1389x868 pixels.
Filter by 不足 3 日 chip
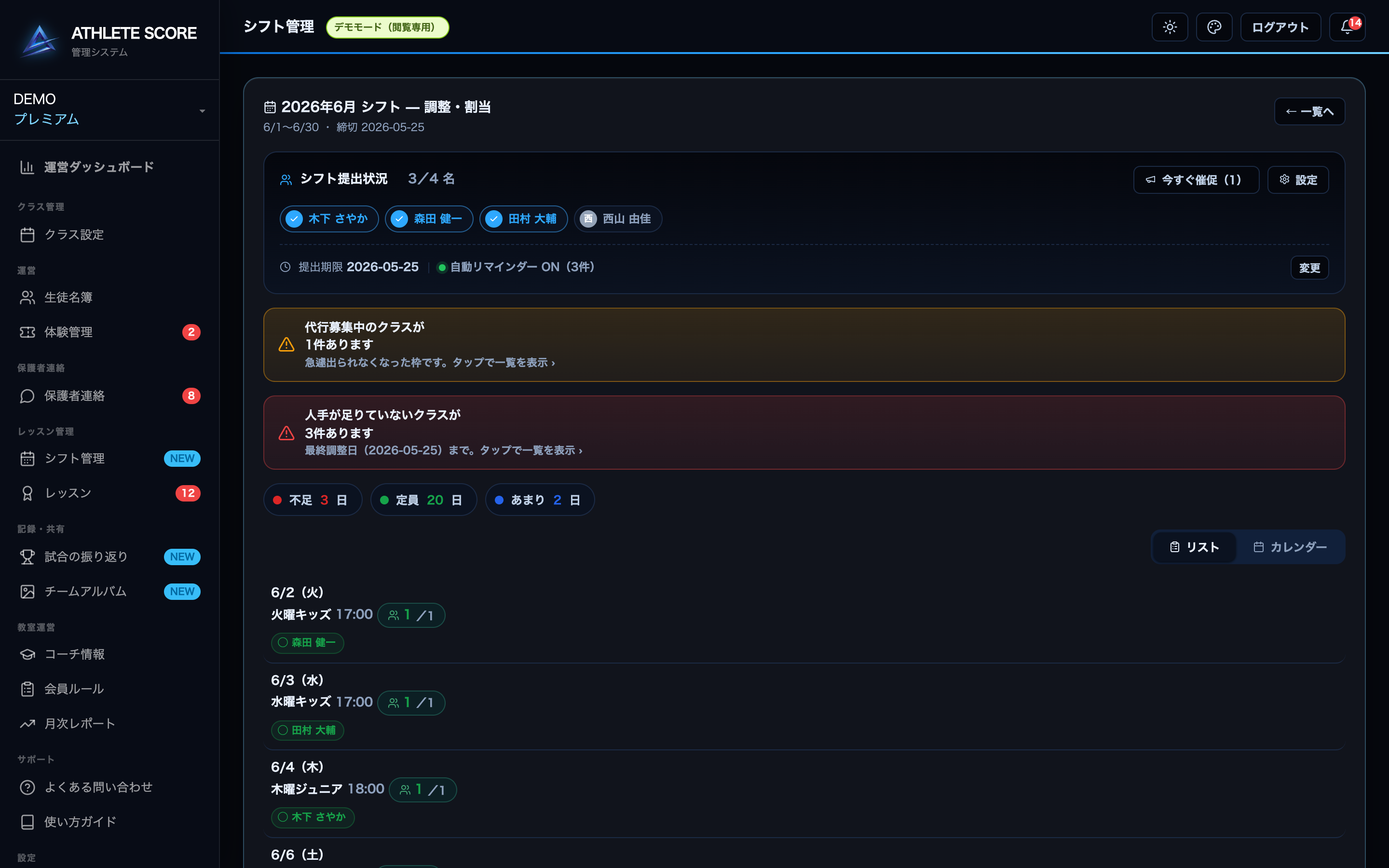[x=313, y=500]
